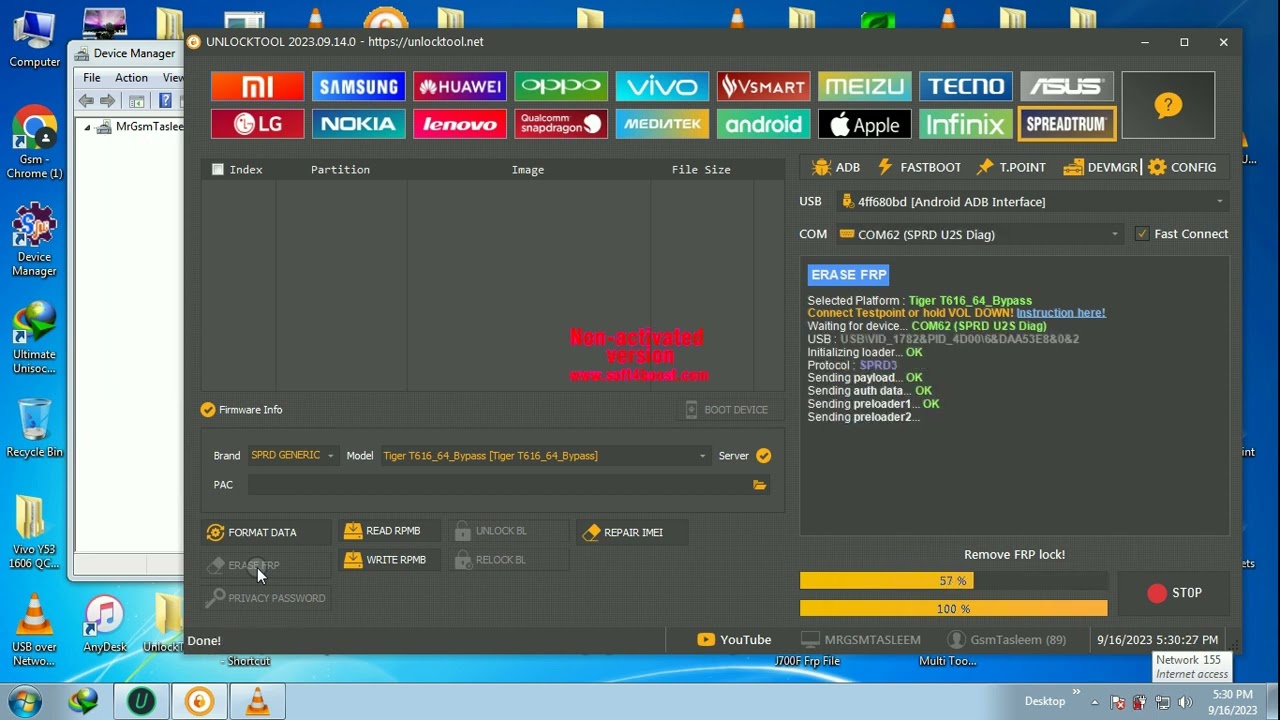Select the ASUS brand tile
Image resolution: width=1280 pixels, height=720 pixels.
point(1066,87)
